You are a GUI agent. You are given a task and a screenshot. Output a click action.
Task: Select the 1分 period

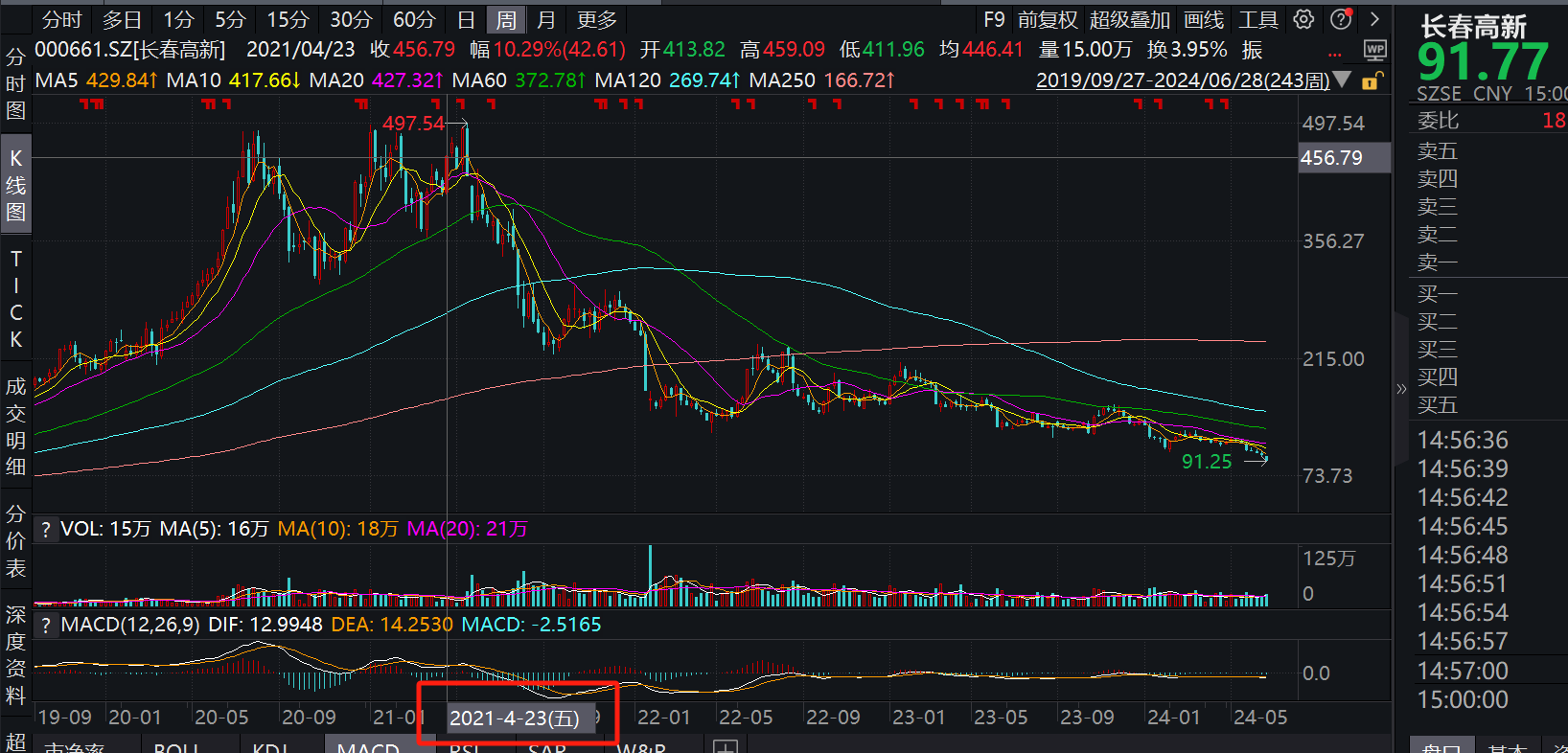click(178, 19)
